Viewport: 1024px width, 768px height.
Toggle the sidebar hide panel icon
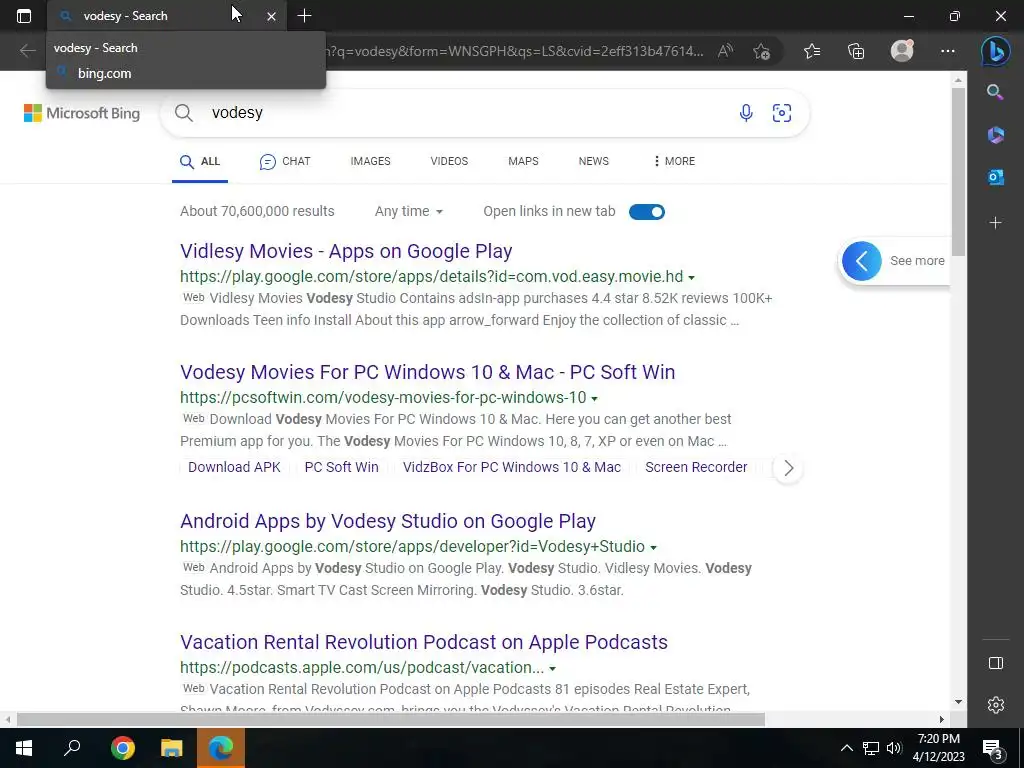pos(995,663)
